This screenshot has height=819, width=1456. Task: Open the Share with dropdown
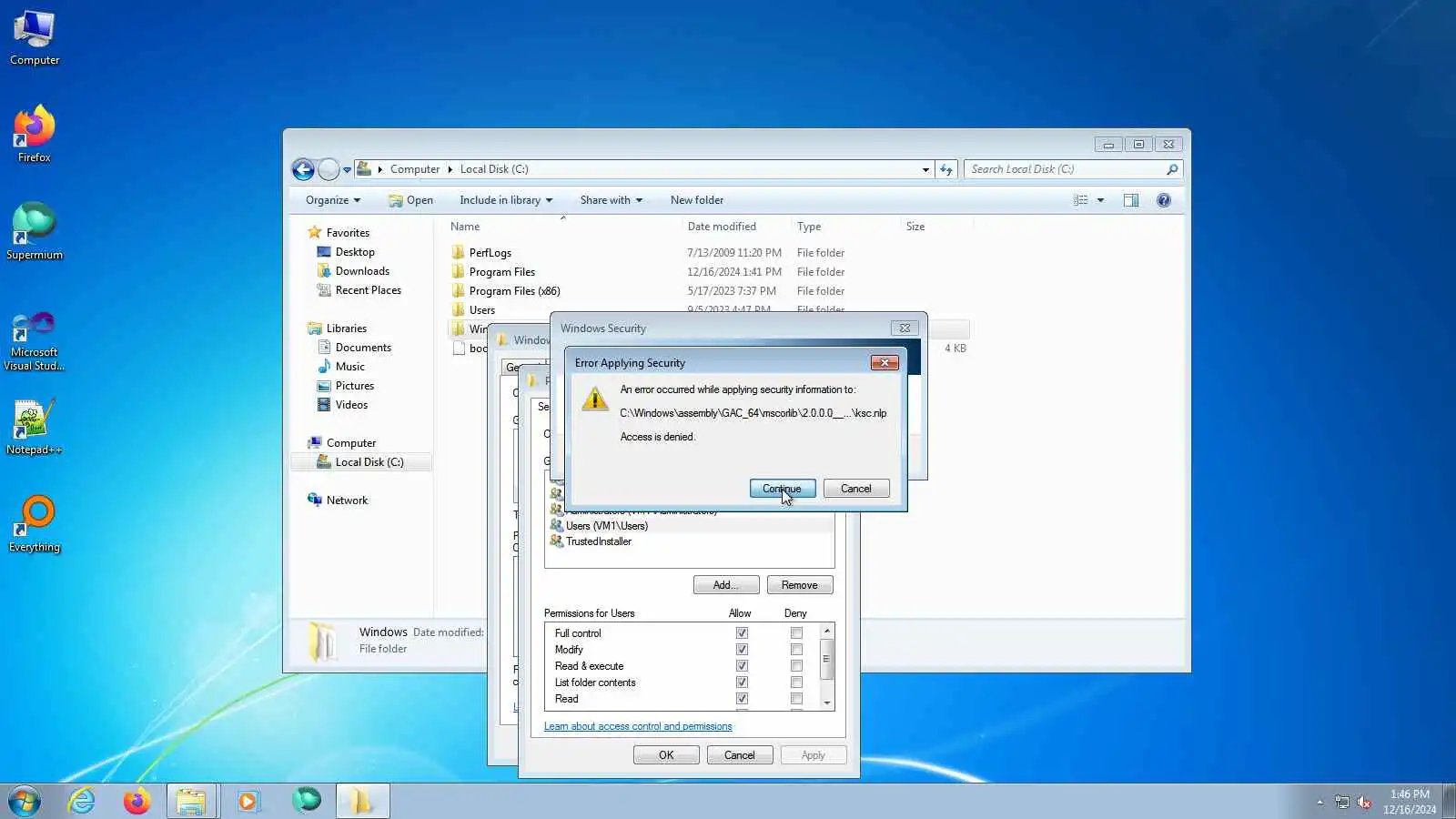[x=612, y=200]
